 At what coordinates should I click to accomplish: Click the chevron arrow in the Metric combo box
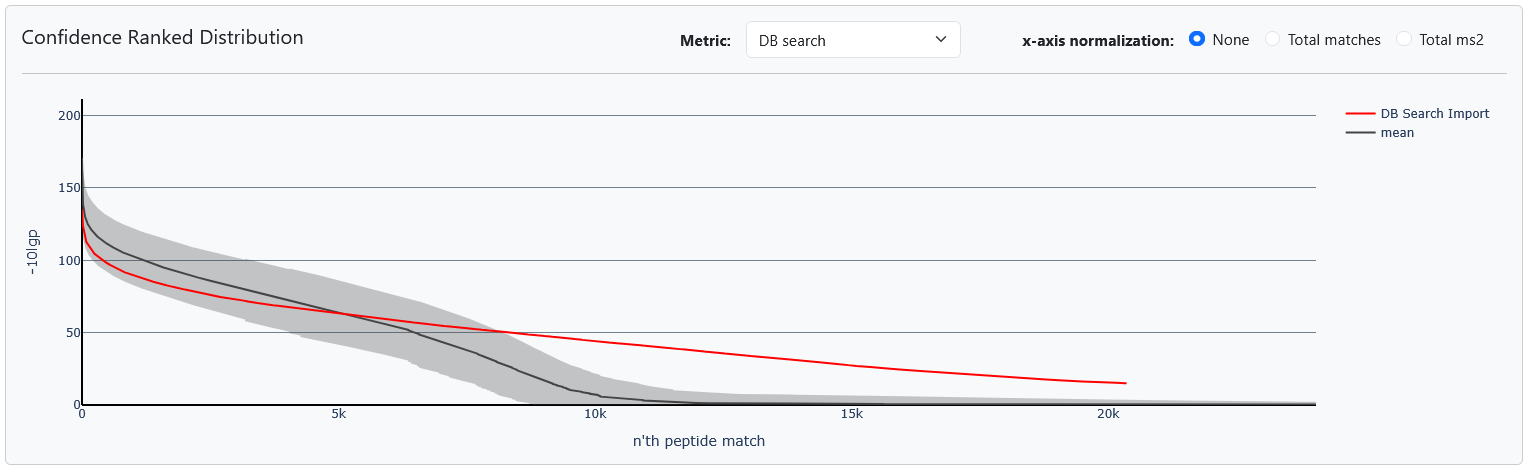(x=940, y=39)
